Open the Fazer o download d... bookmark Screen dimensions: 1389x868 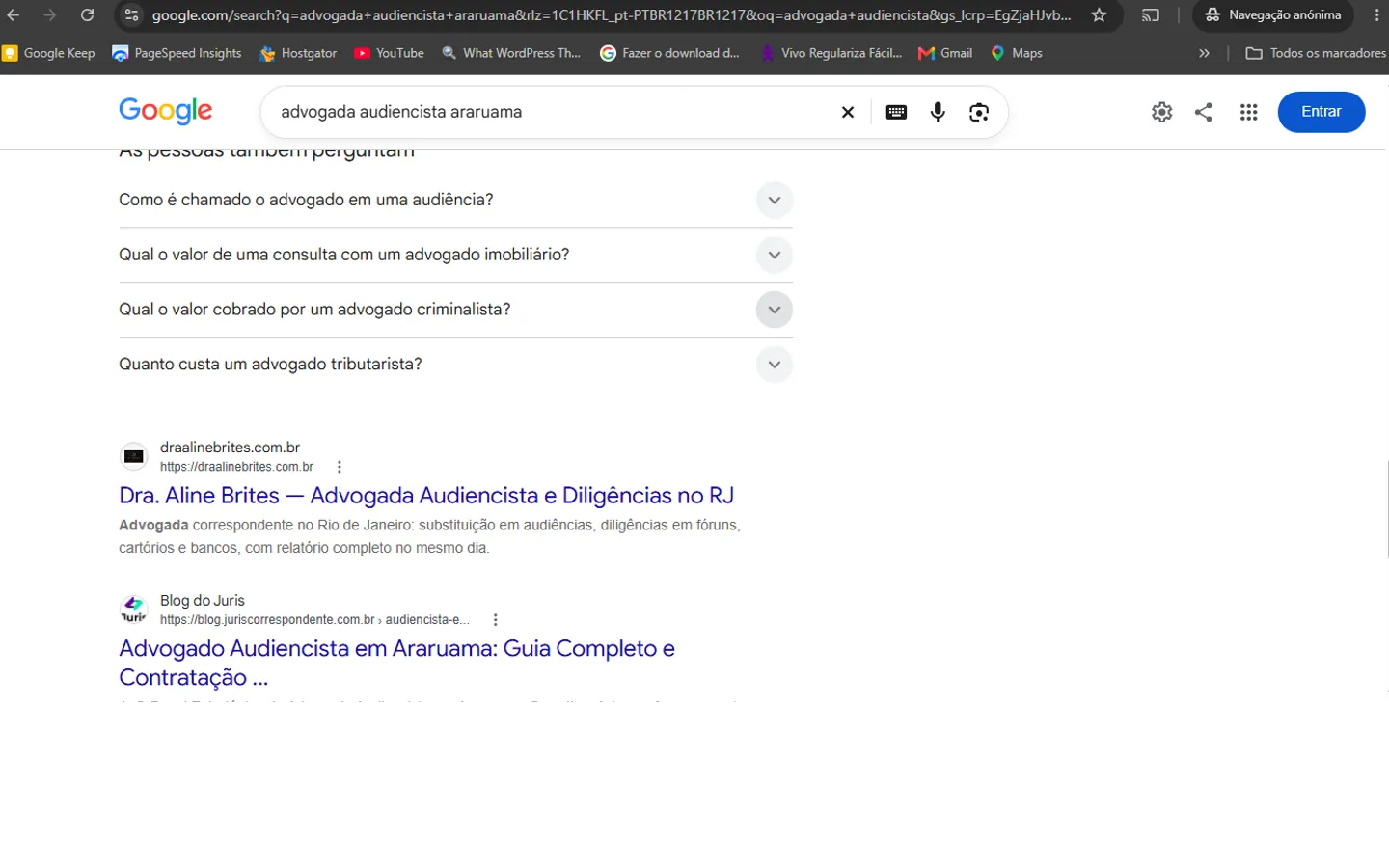coord(669,53)
